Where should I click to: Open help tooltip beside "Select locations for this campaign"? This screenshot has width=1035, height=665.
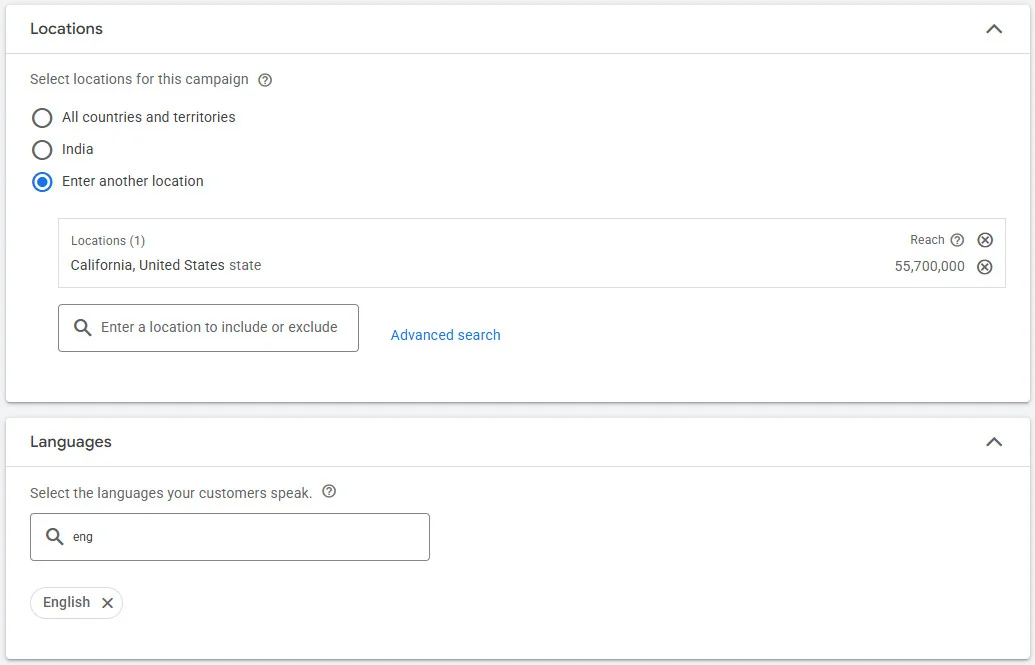tap(264, 79)
